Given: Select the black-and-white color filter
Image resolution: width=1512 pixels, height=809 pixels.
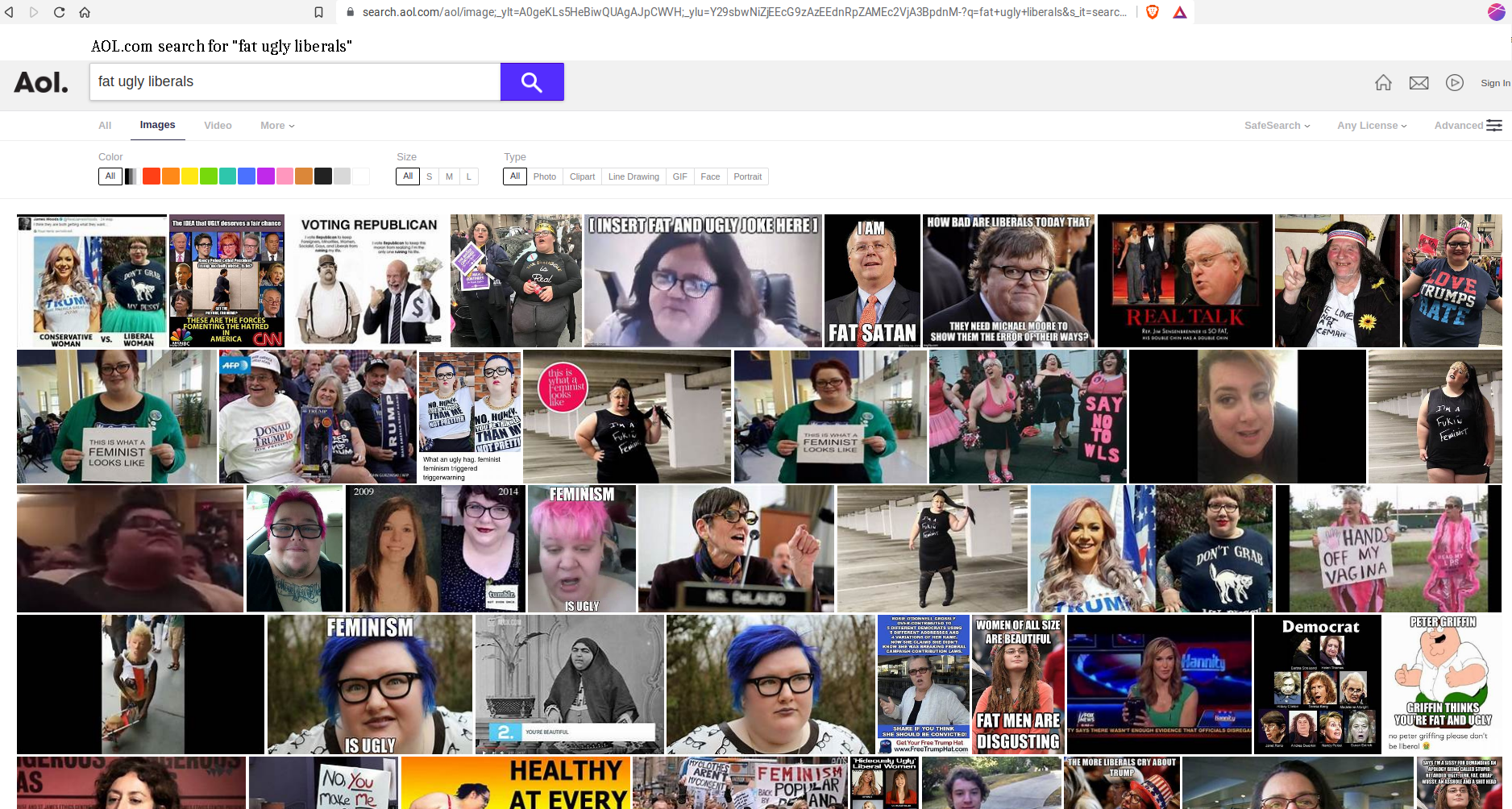Looking at the screenshot, I should coord(131,176).
